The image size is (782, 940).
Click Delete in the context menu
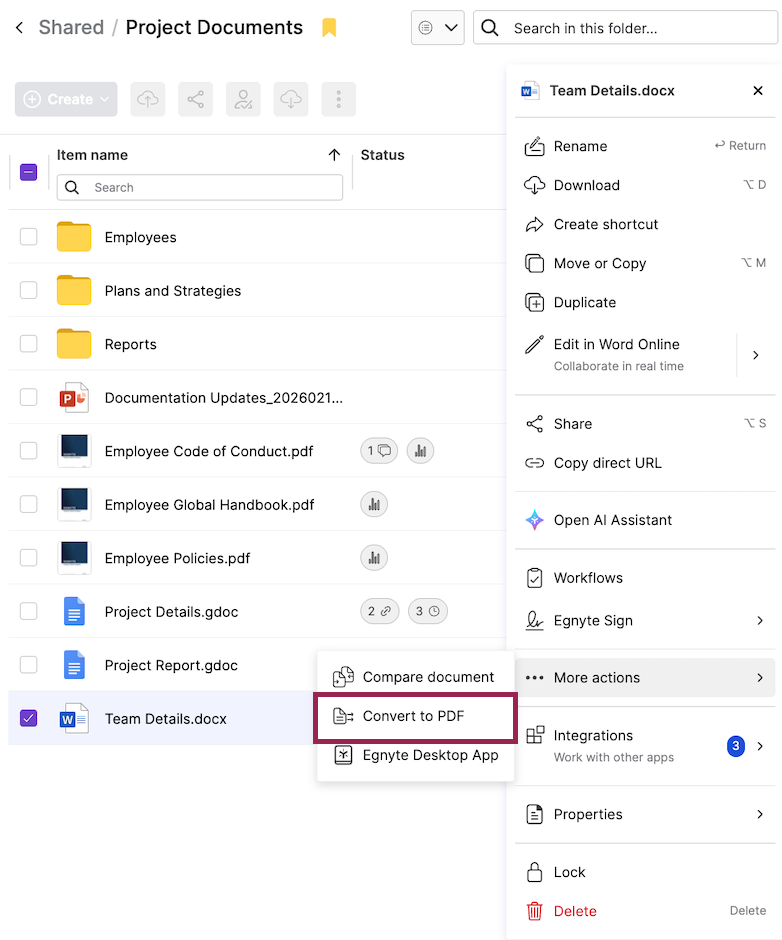pyautogui.click(x=575, y=911)
